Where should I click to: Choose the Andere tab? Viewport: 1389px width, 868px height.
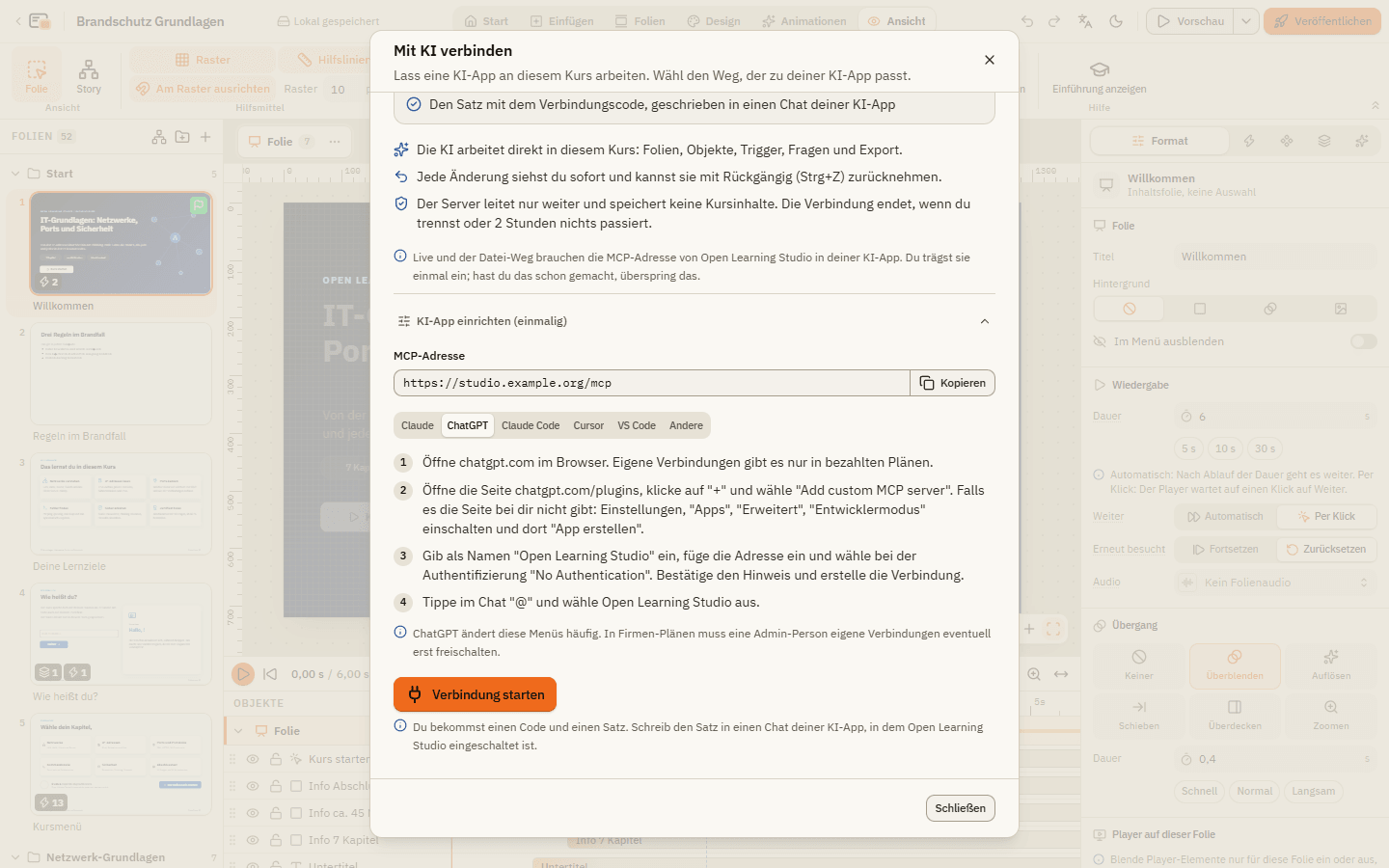pos(686,425)
